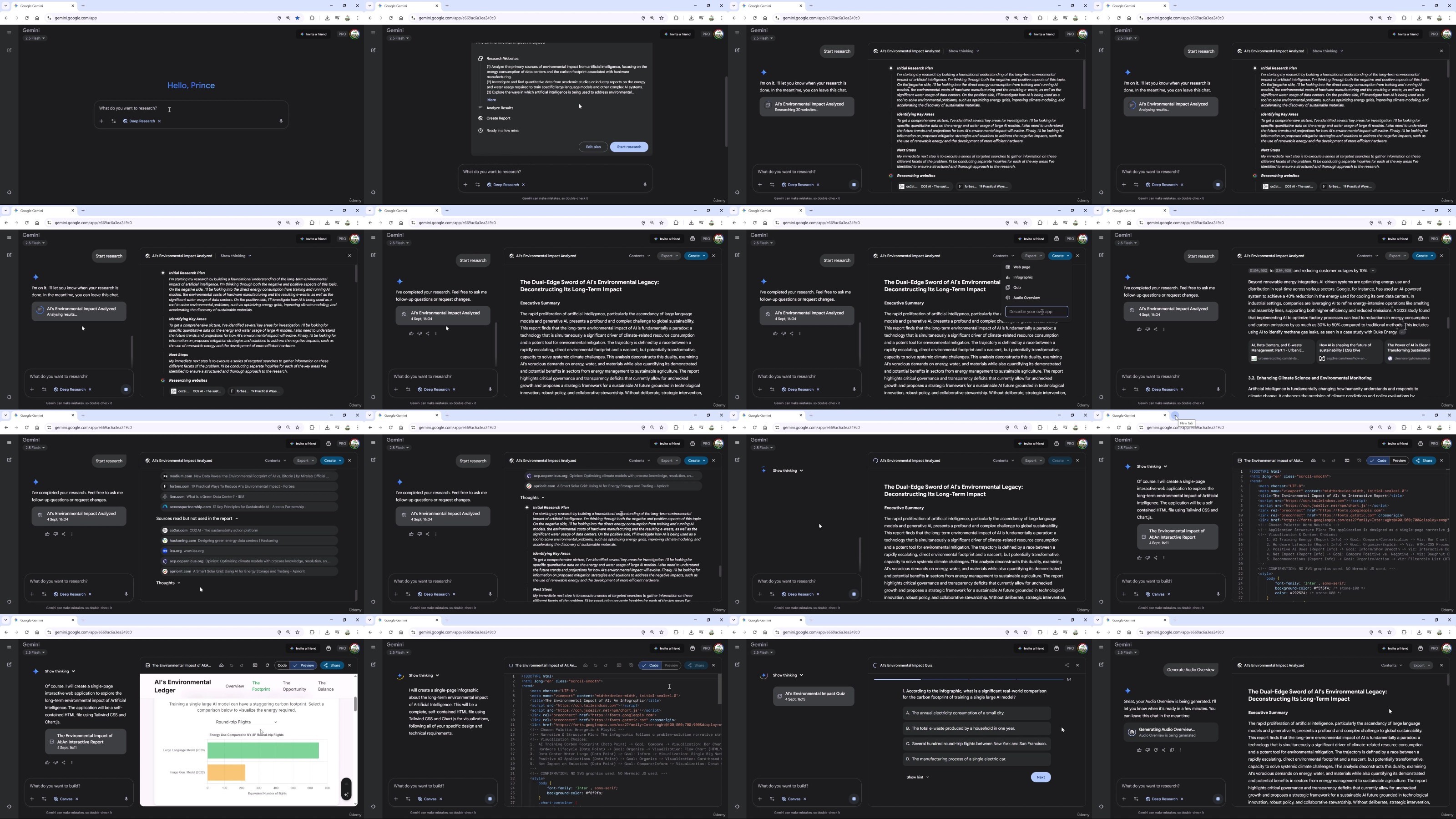Collapse expanded Thoughts above Initial Research Plan
This screenshot has height=819, width=1456.
click(532, 498)
